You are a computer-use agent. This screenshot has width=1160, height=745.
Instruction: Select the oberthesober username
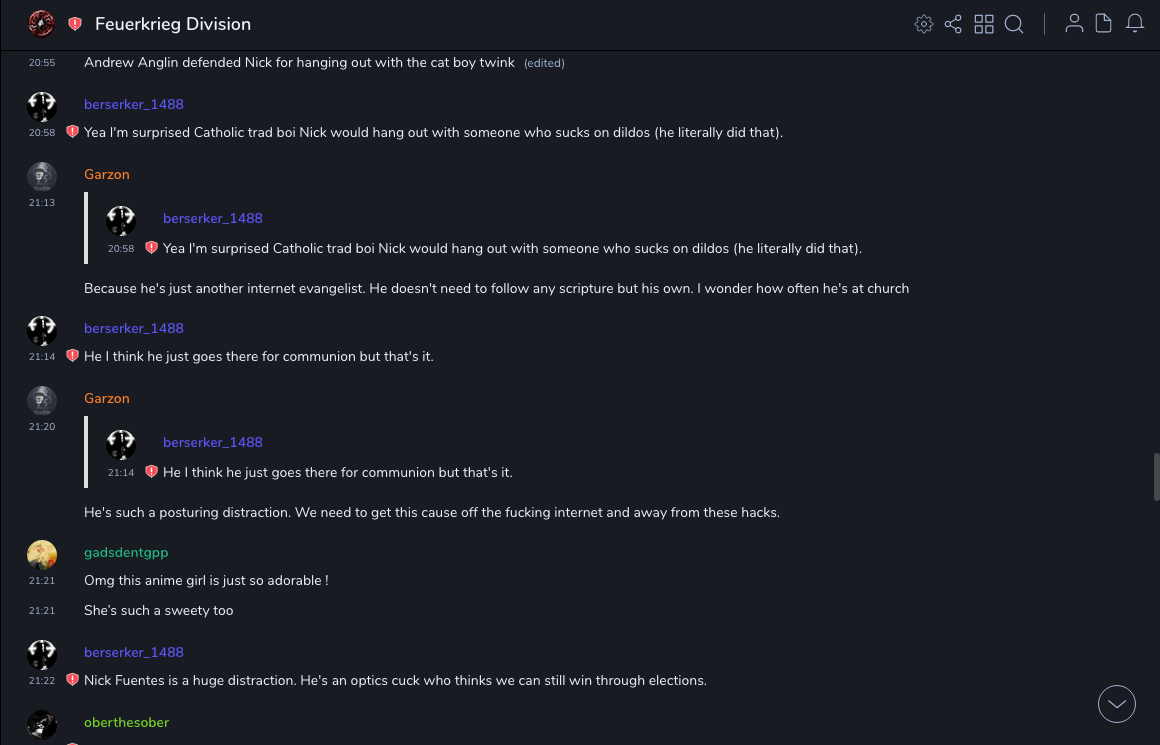click(x=126, y=722)
